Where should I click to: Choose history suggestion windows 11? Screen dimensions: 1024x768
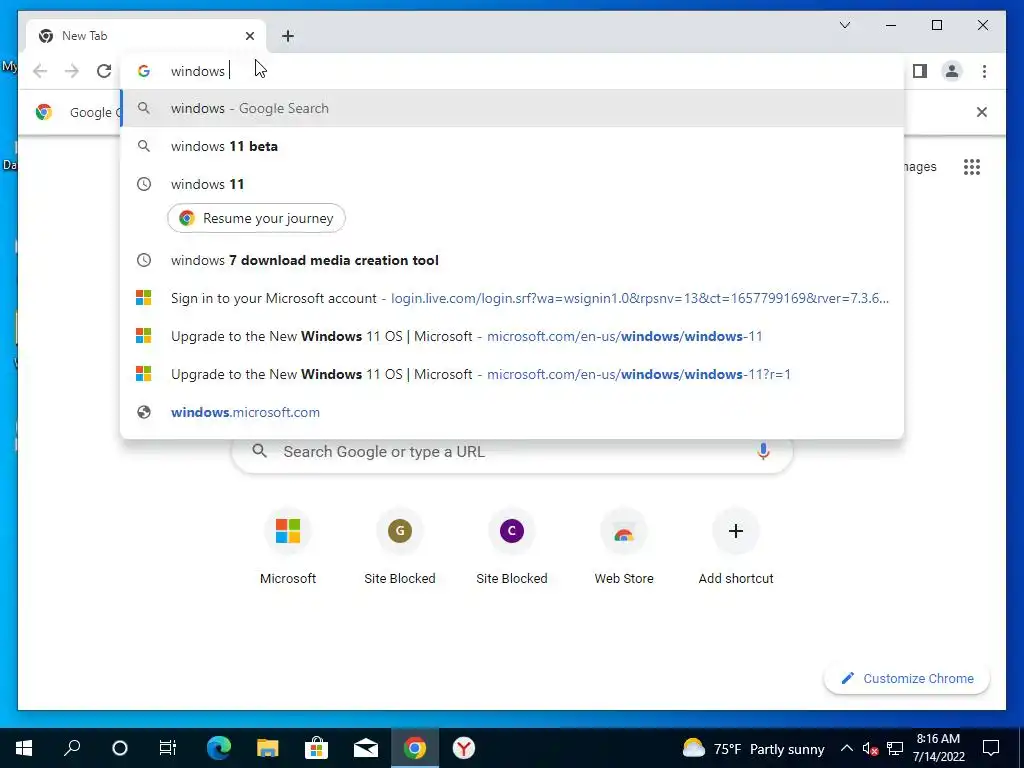point(512,184)
